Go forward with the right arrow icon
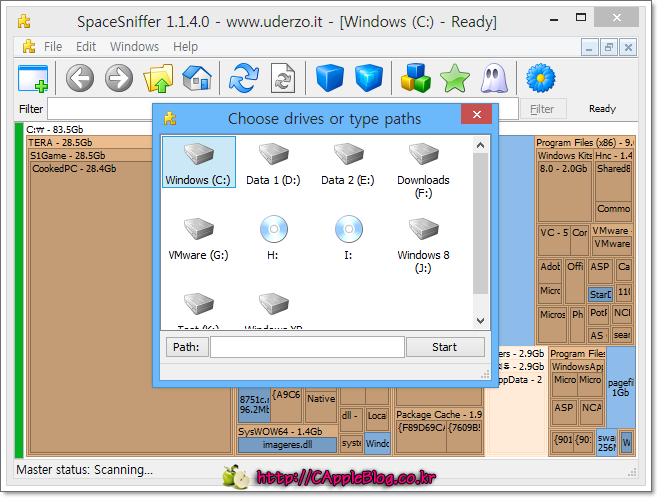The image size is (658, 498). tap(119, 78)
